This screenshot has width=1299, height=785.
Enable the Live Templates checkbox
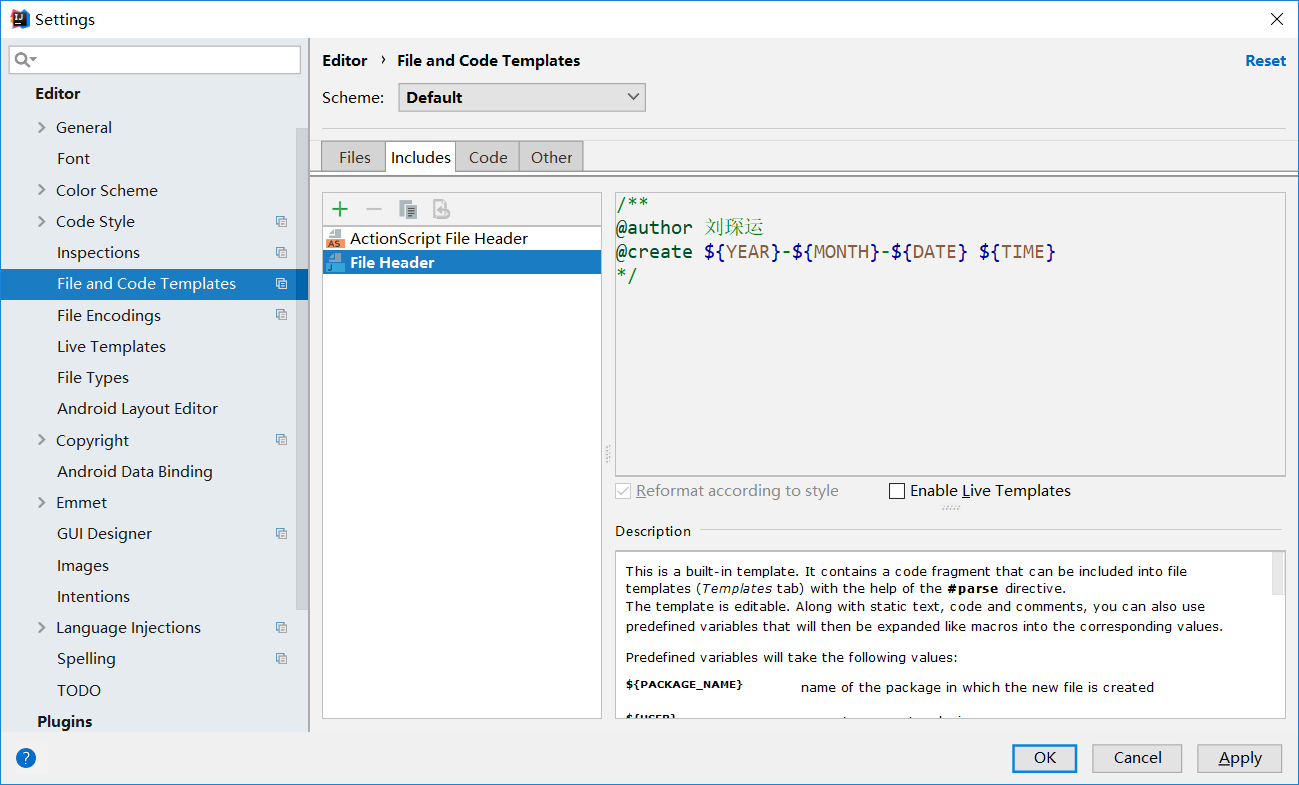point(897,491)
